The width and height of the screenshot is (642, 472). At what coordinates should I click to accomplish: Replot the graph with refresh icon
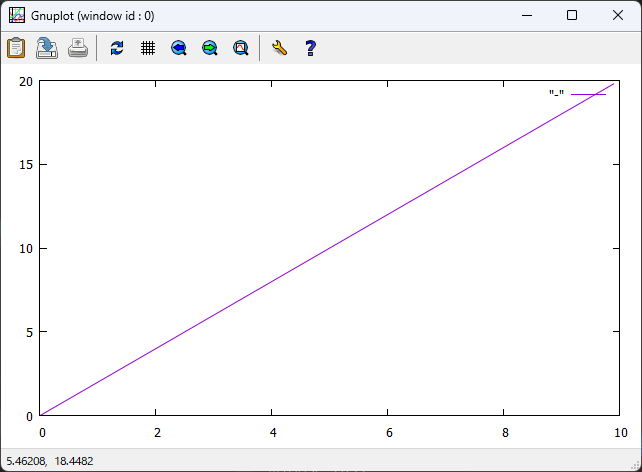117,47
